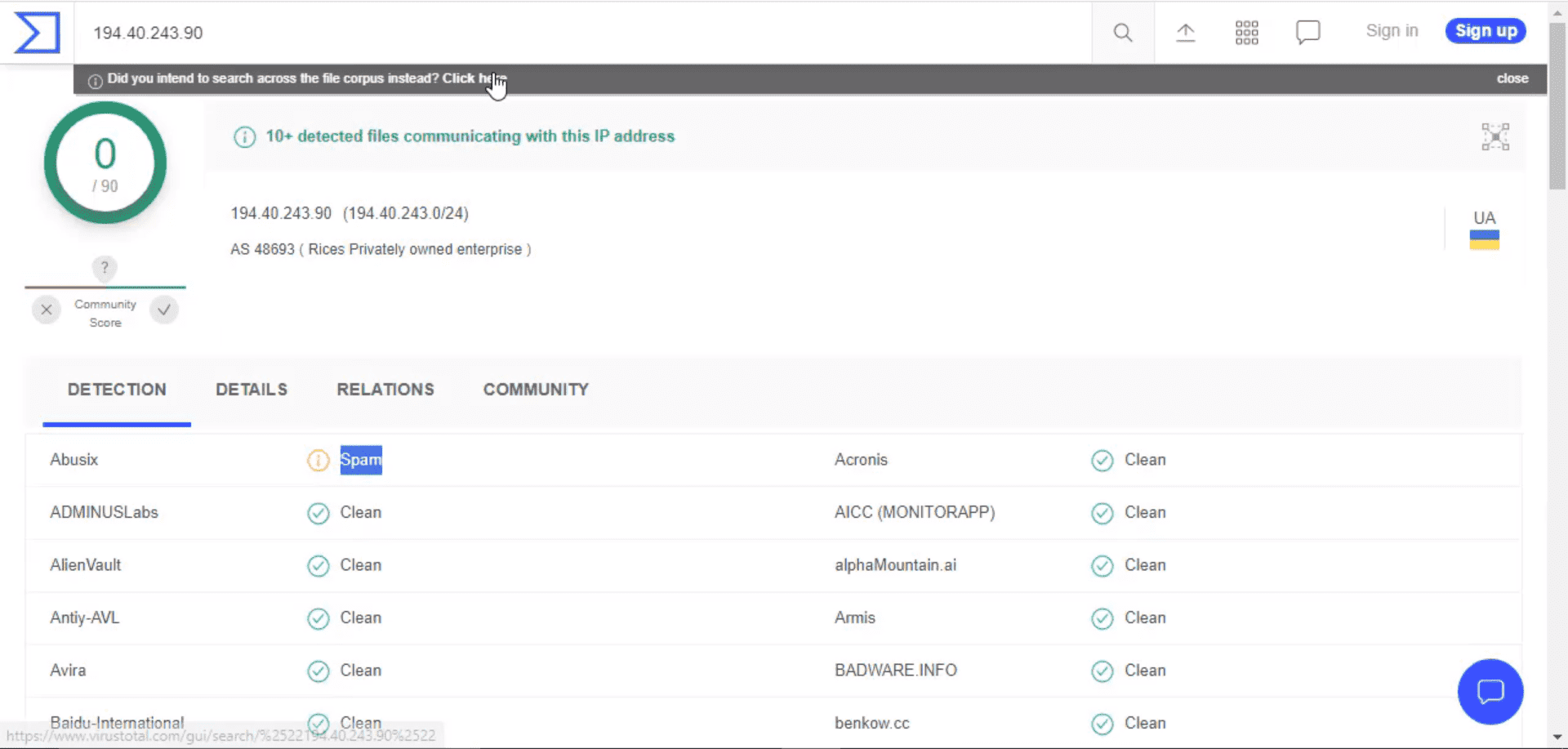Click the ADMINUSLabs vendor name
The width and height of the screenshot is (1568, 749).
105,513
